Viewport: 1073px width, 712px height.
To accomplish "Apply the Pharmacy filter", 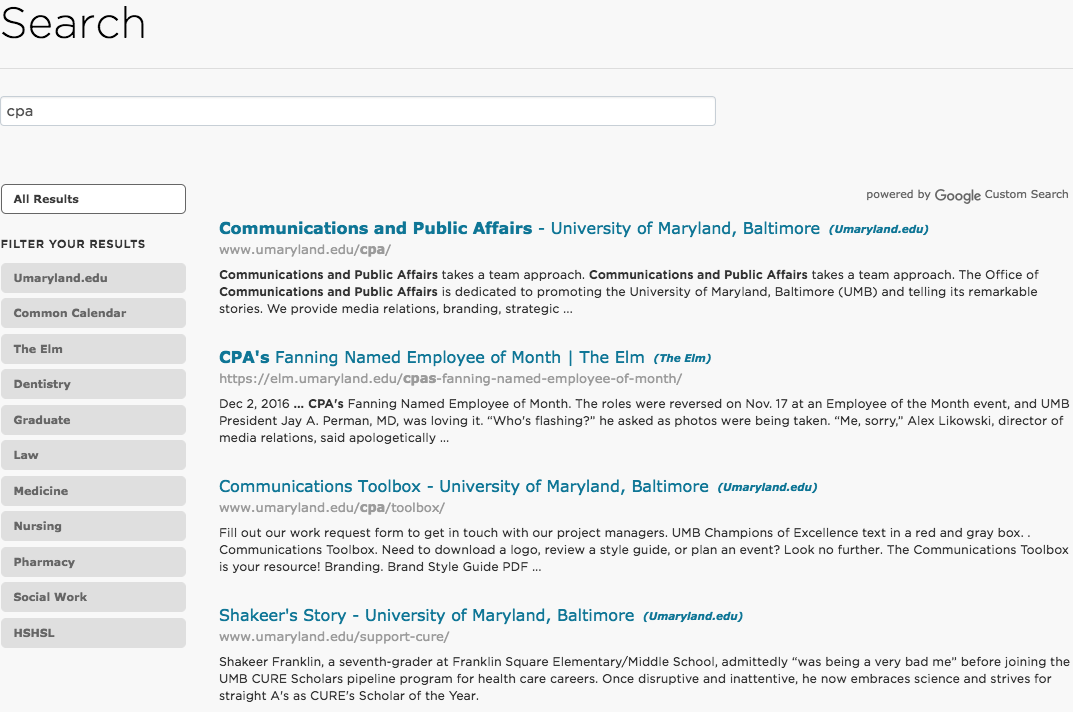I will pos(93,562).
